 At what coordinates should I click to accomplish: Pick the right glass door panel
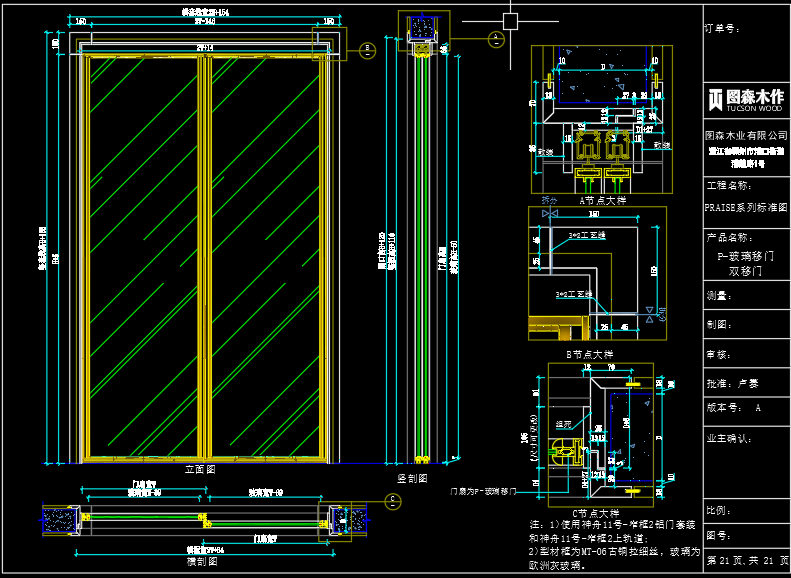pyautogui.click(x=266, y=255)
